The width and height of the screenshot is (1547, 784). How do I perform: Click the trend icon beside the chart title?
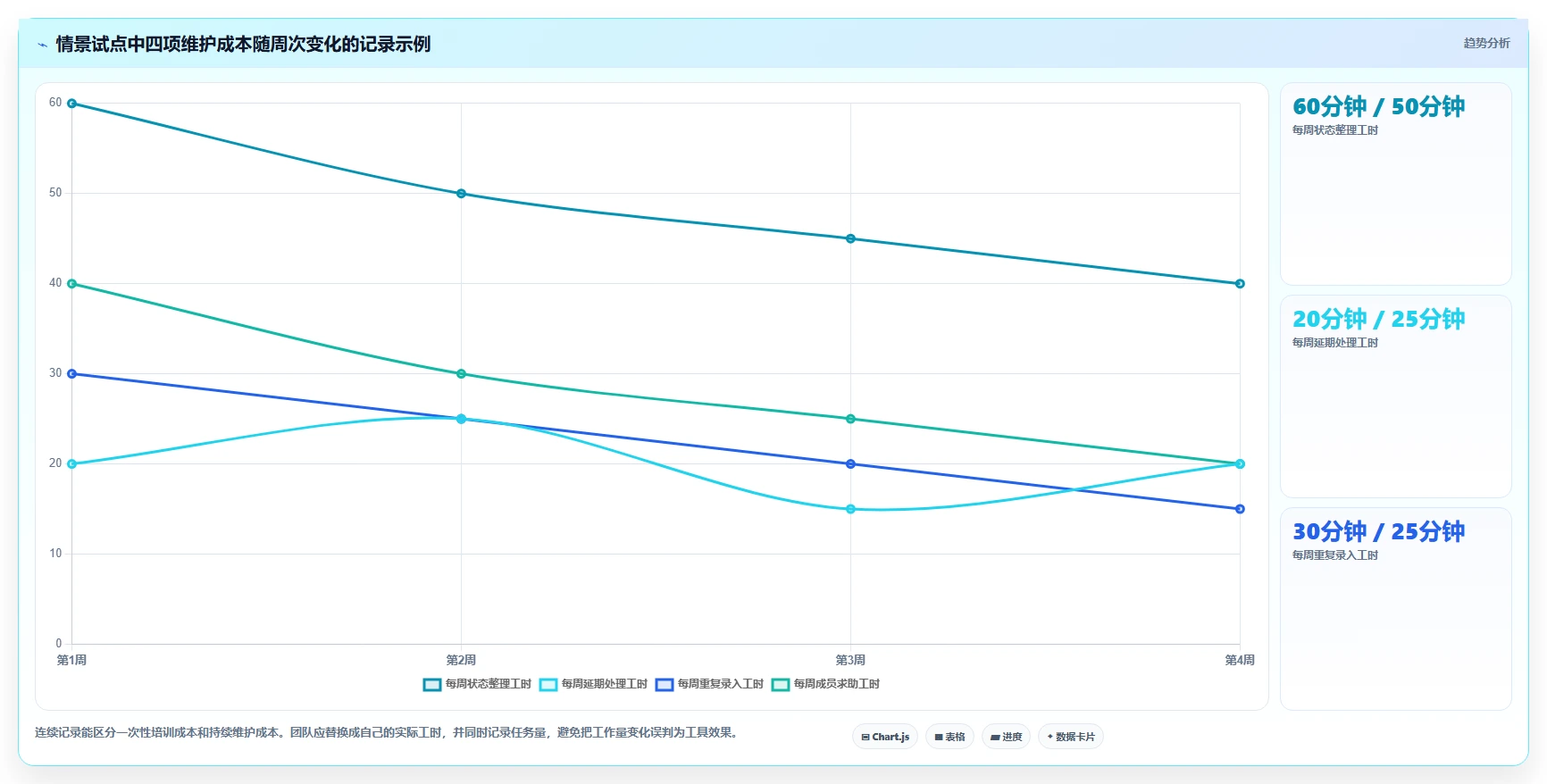(x=42, y=45)
